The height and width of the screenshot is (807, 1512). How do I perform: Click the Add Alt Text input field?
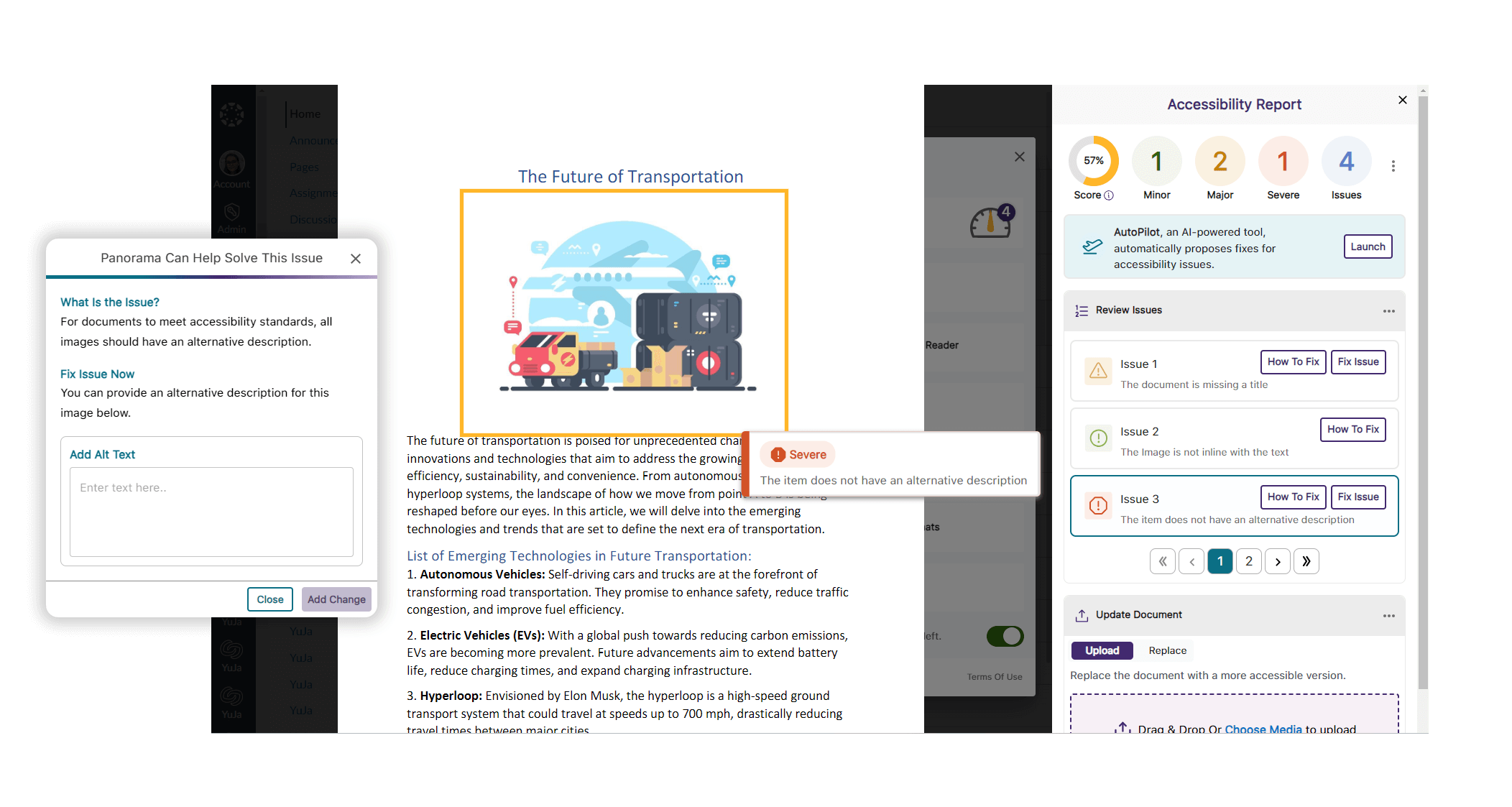pos(211,512)
